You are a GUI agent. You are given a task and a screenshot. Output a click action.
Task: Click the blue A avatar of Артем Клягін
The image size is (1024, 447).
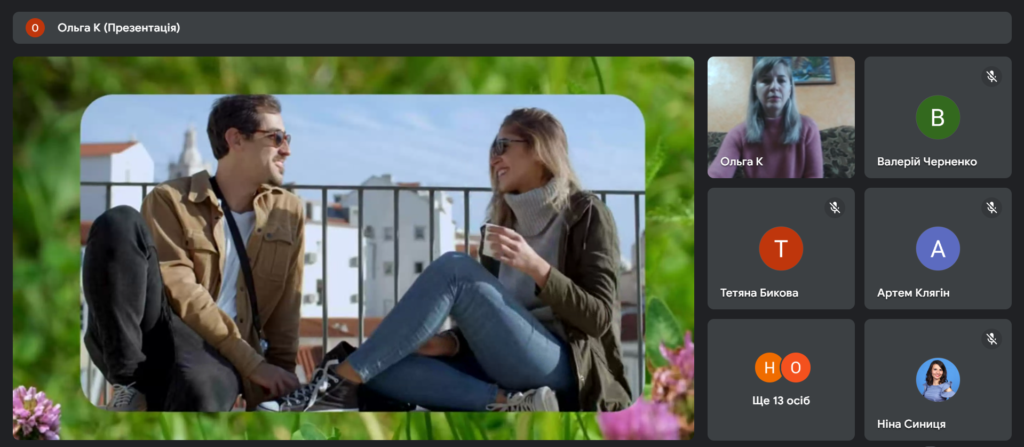click(x=937, y=249)
